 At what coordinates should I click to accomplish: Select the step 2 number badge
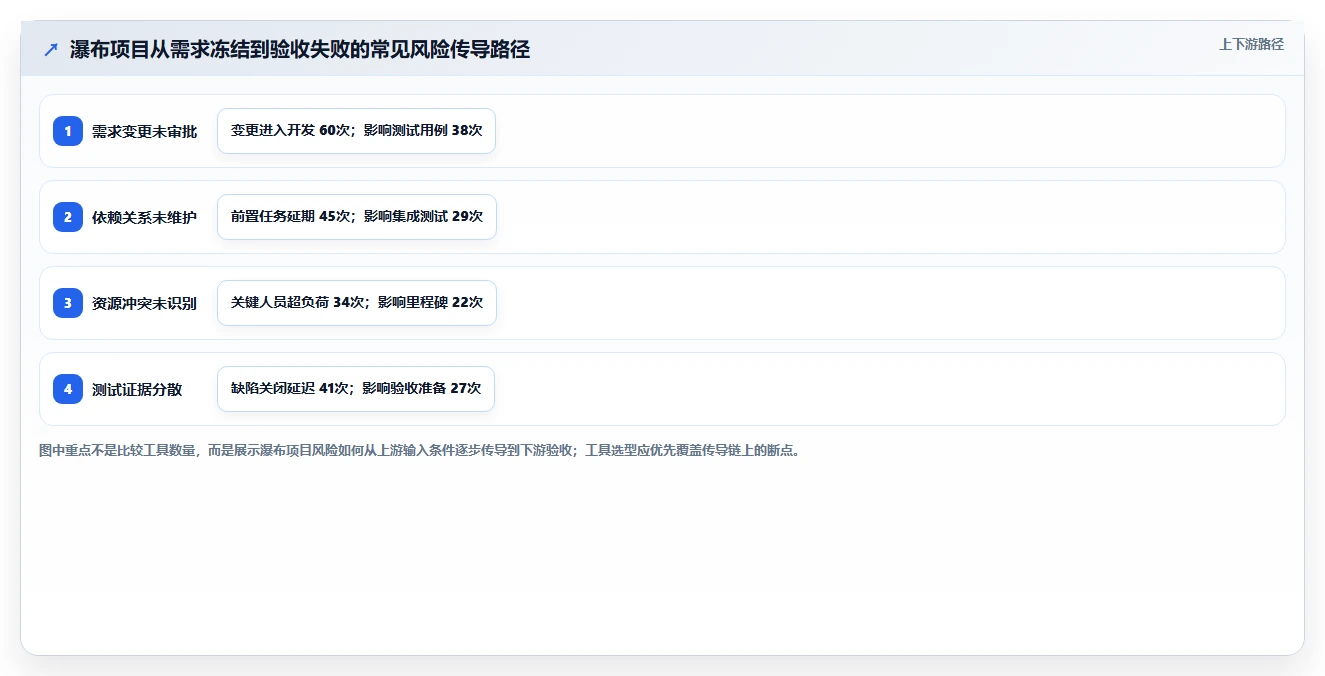click(68, 217)
